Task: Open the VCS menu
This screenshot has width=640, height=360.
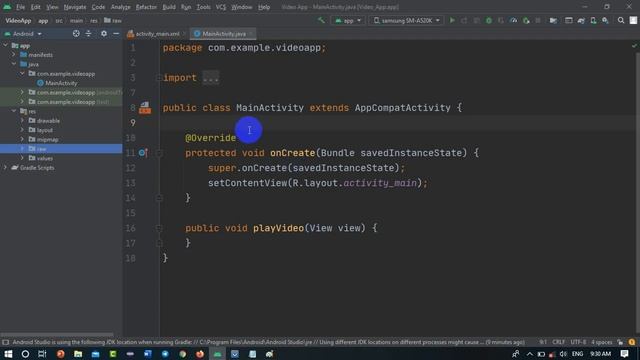Action: point(221,7)
